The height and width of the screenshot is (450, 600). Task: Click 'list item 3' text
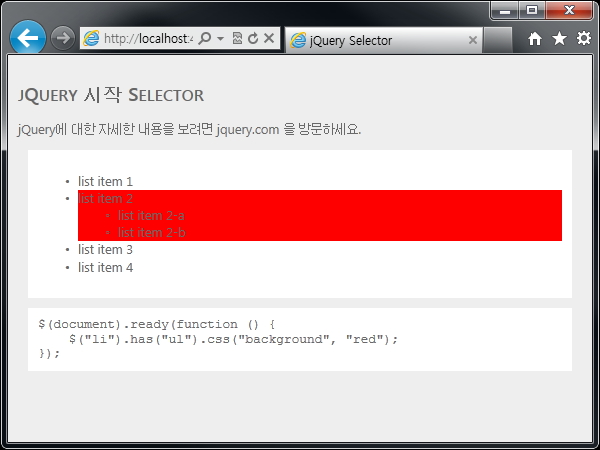pos(105,249)
